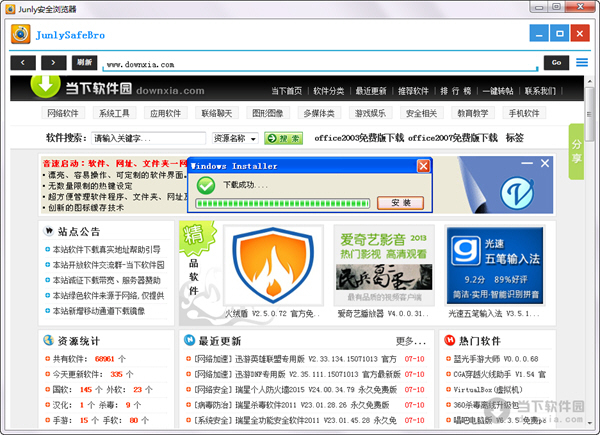Open 软件分类 in site navigation

click(x=329, y=91)
